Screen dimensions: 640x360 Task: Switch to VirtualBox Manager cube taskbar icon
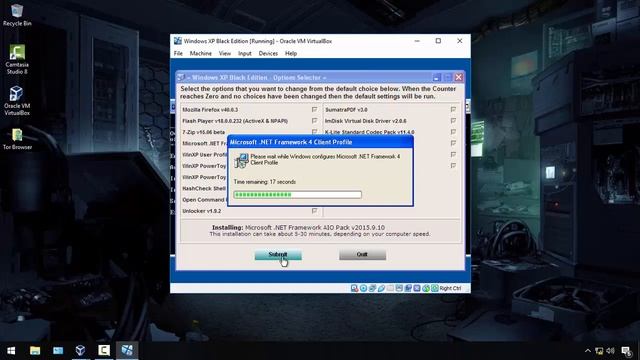[x=80, y=350]
